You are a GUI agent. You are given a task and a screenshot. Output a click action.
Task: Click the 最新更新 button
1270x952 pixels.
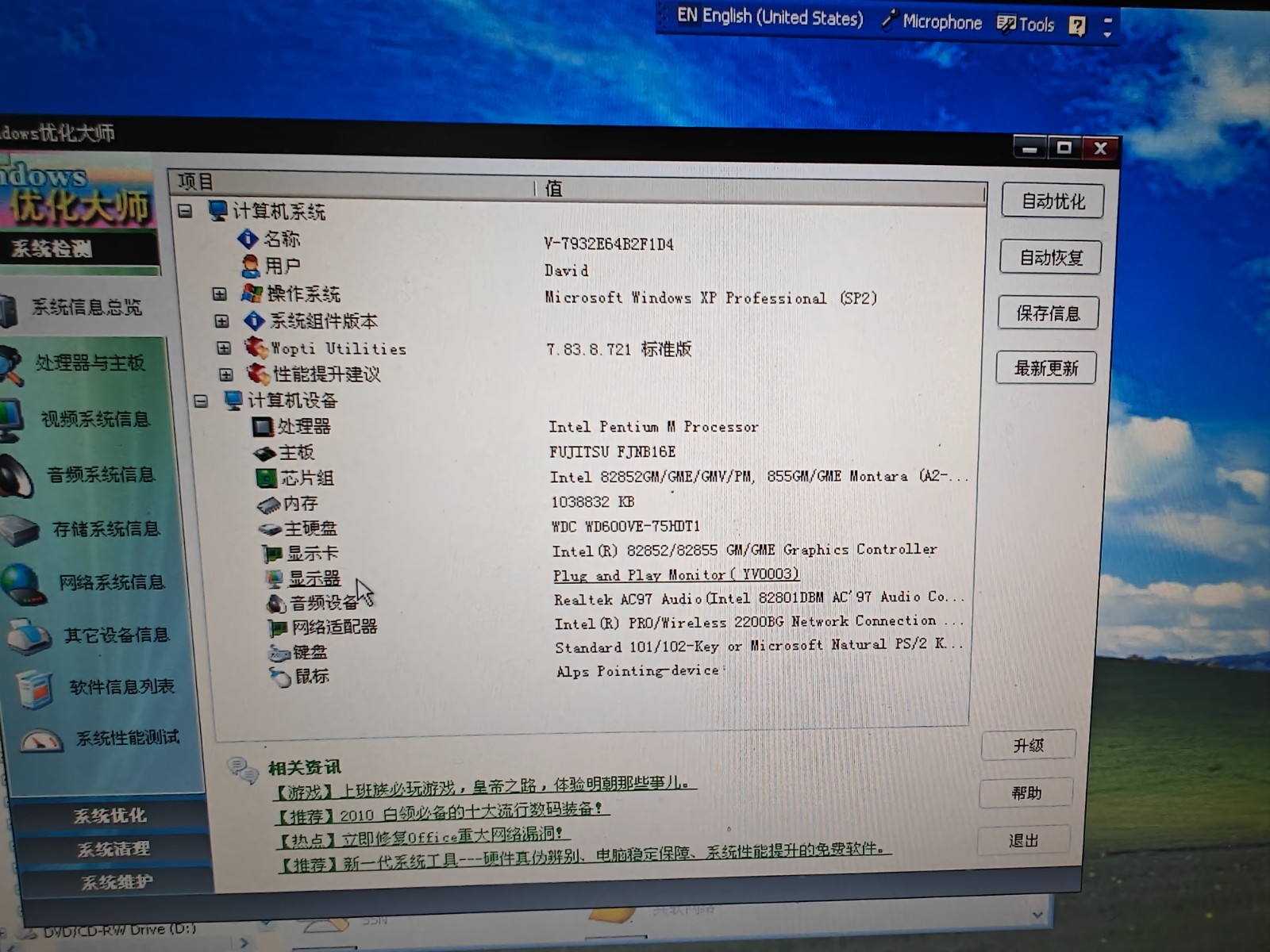[1046, 368]
